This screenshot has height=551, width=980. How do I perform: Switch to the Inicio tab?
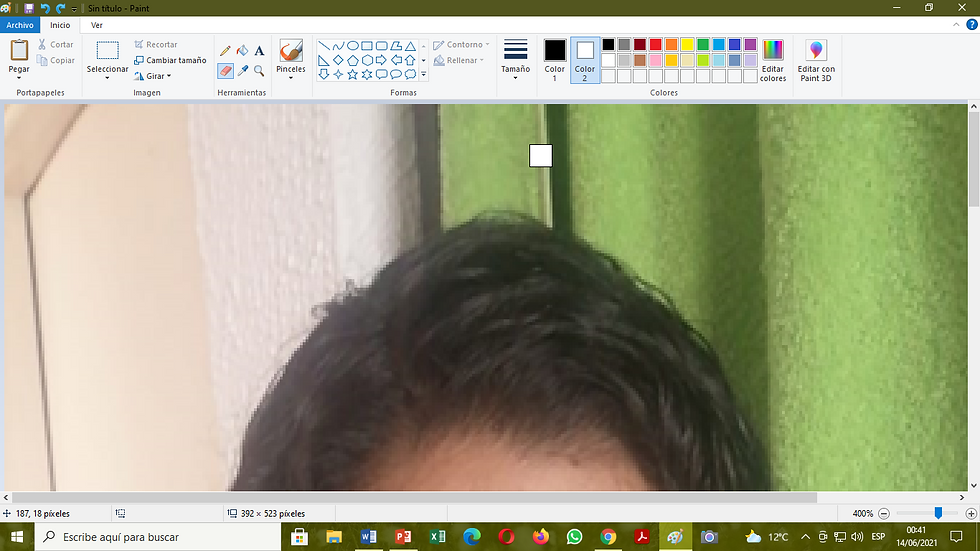pyautogui.click(x=60, y=25)
